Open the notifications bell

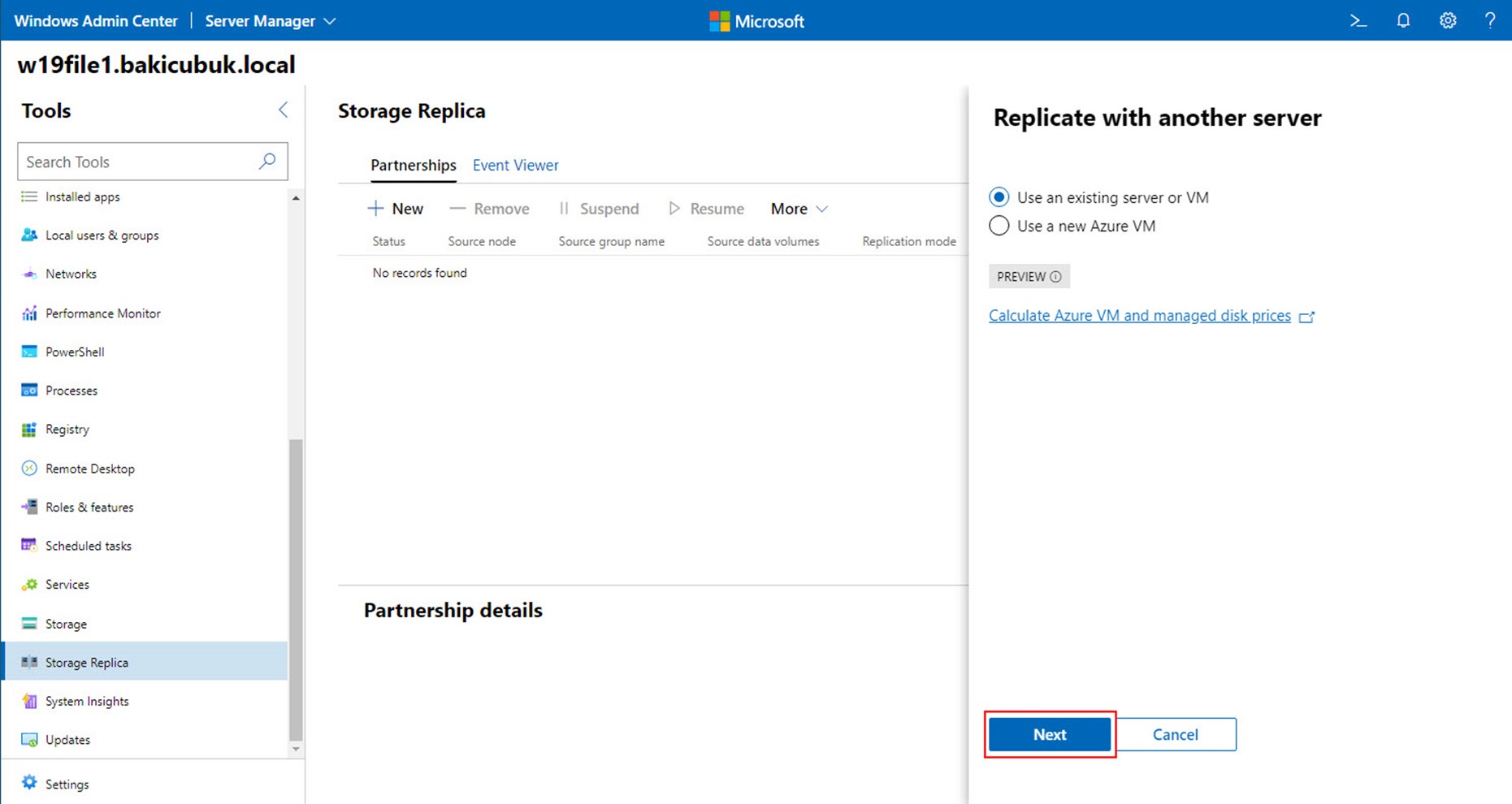pyautogui.click(x=1403, y=21)
